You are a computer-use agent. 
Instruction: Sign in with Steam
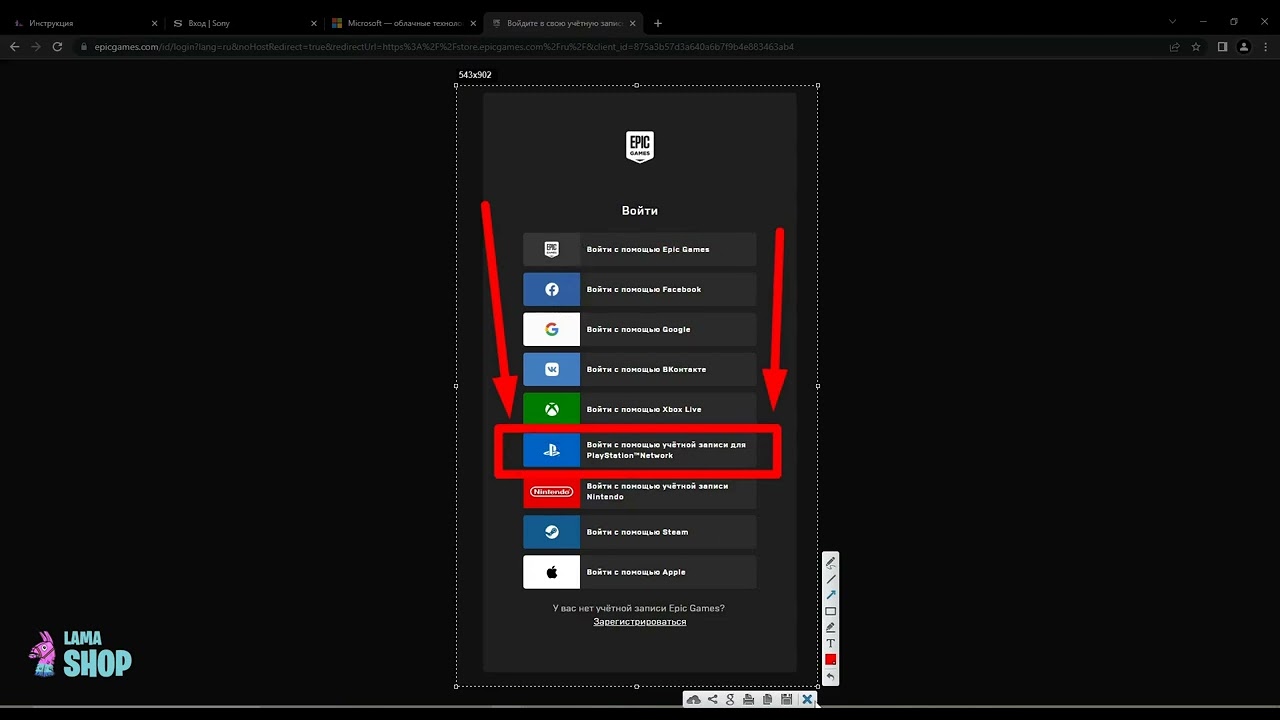coord(639,532)
